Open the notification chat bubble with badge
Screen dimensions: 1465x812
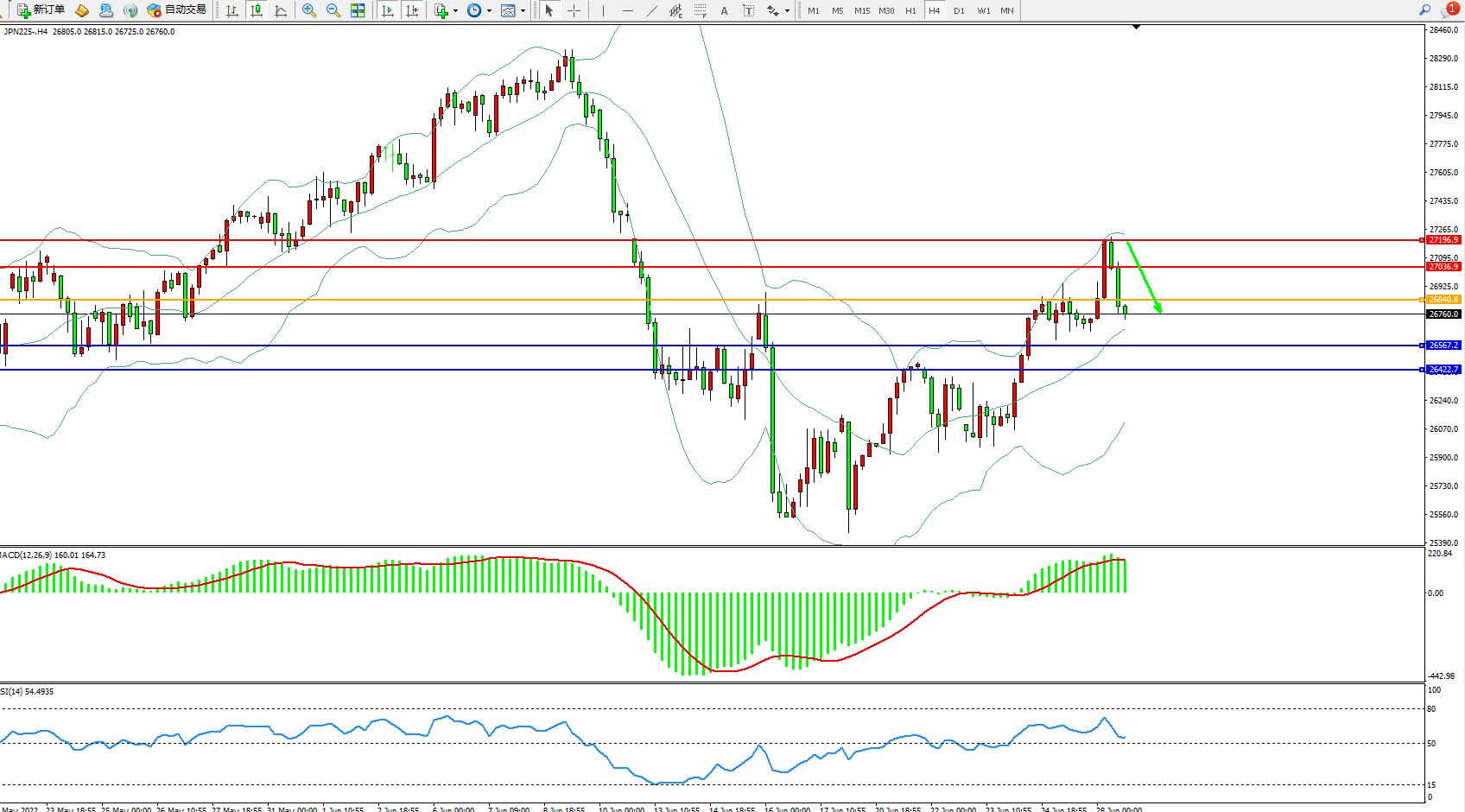[x=1449, y=10]
